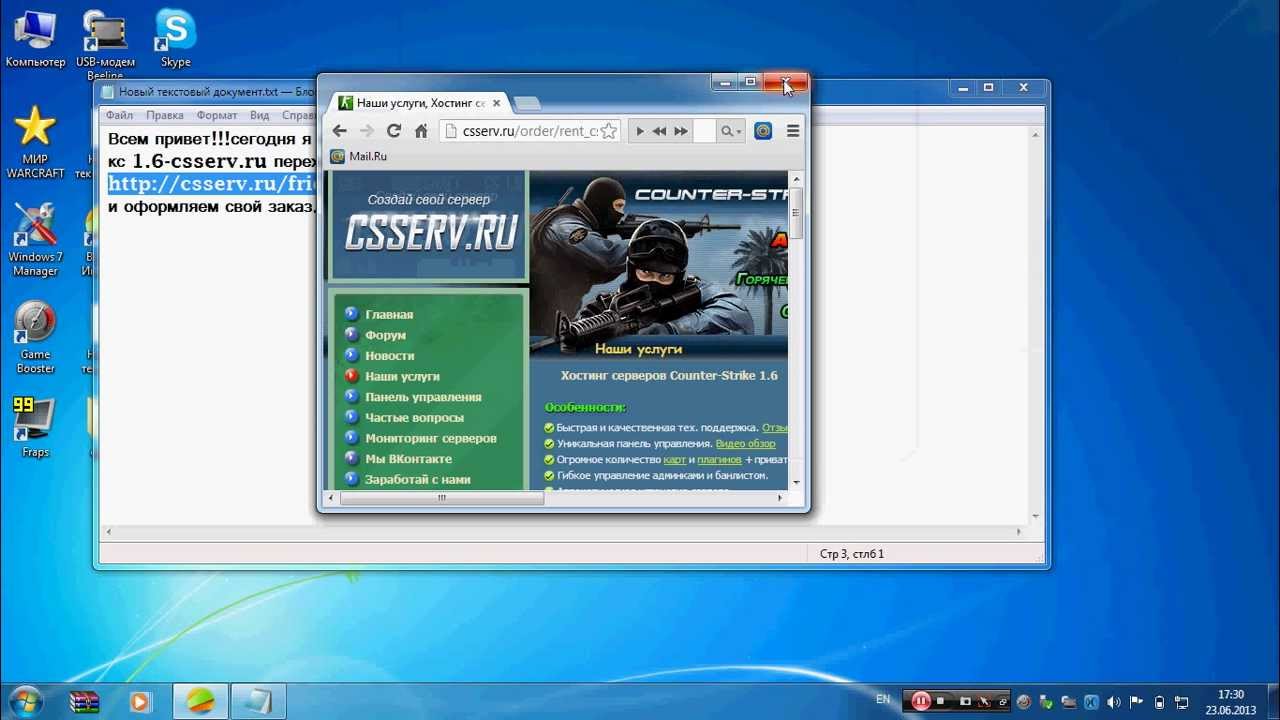Open the 'Файл' menu in Notepad
Image resolution: width=1280 pixels, height=720 pixels.
[119, 115]
